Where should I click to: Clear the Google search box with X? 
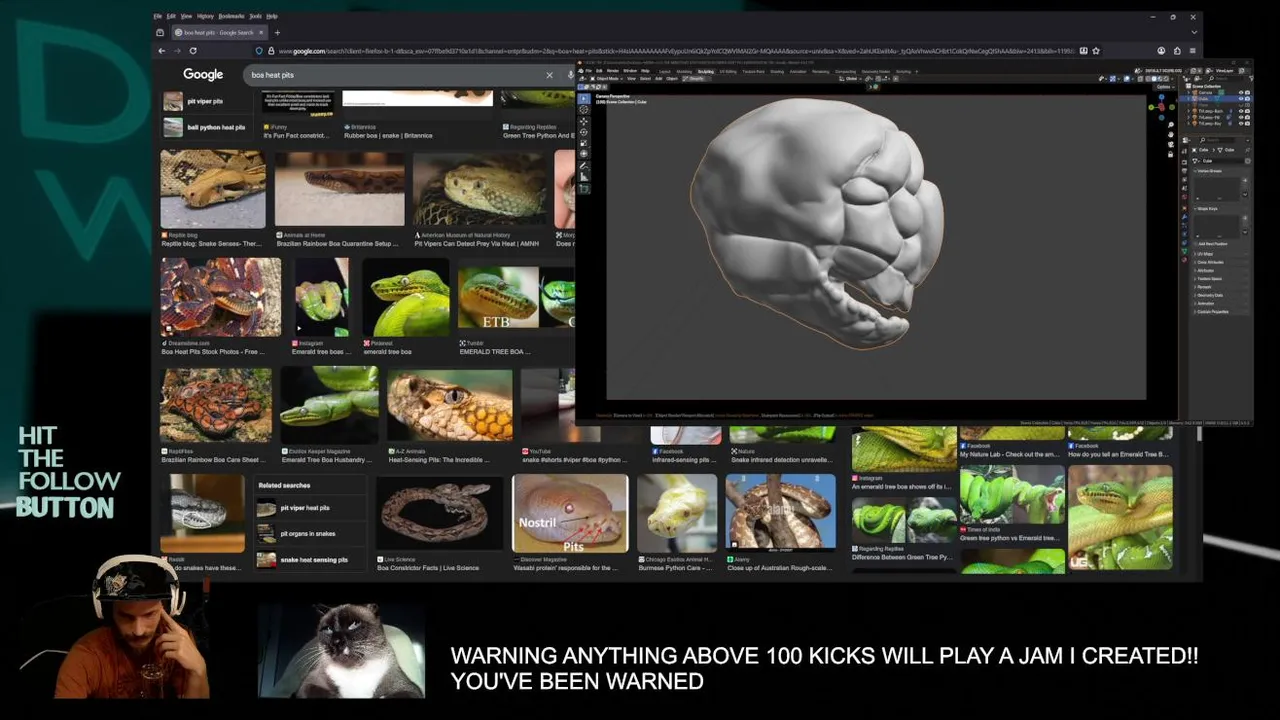(549, 75)
